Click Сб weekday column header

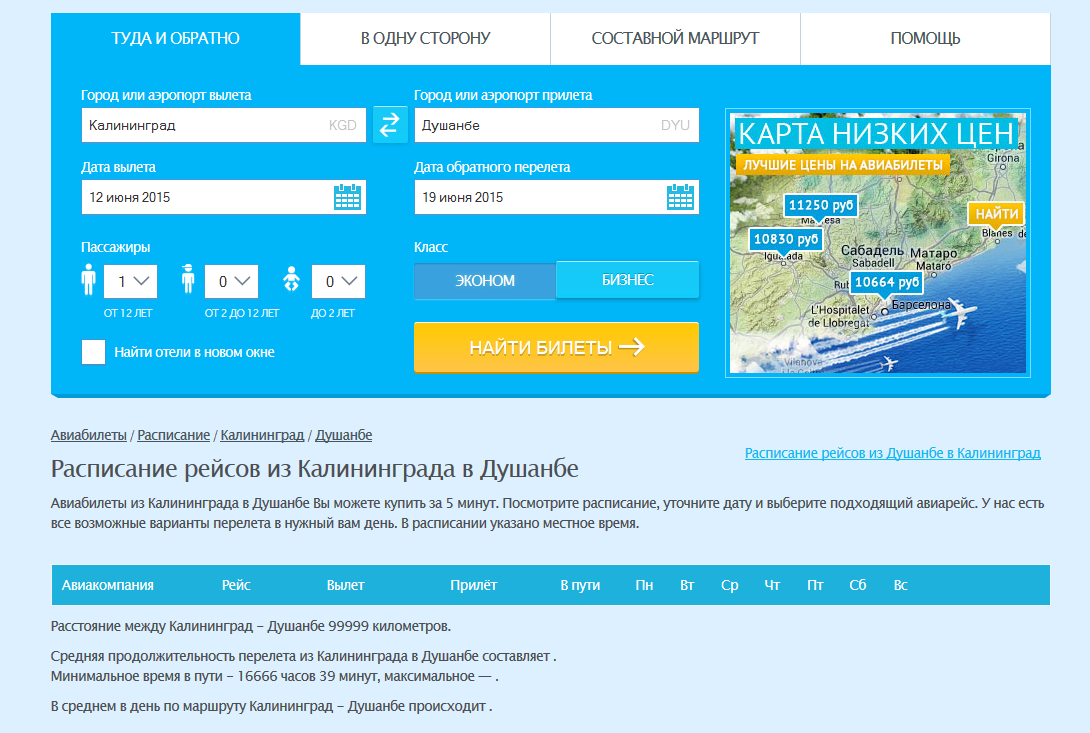[x=858, y=586]
